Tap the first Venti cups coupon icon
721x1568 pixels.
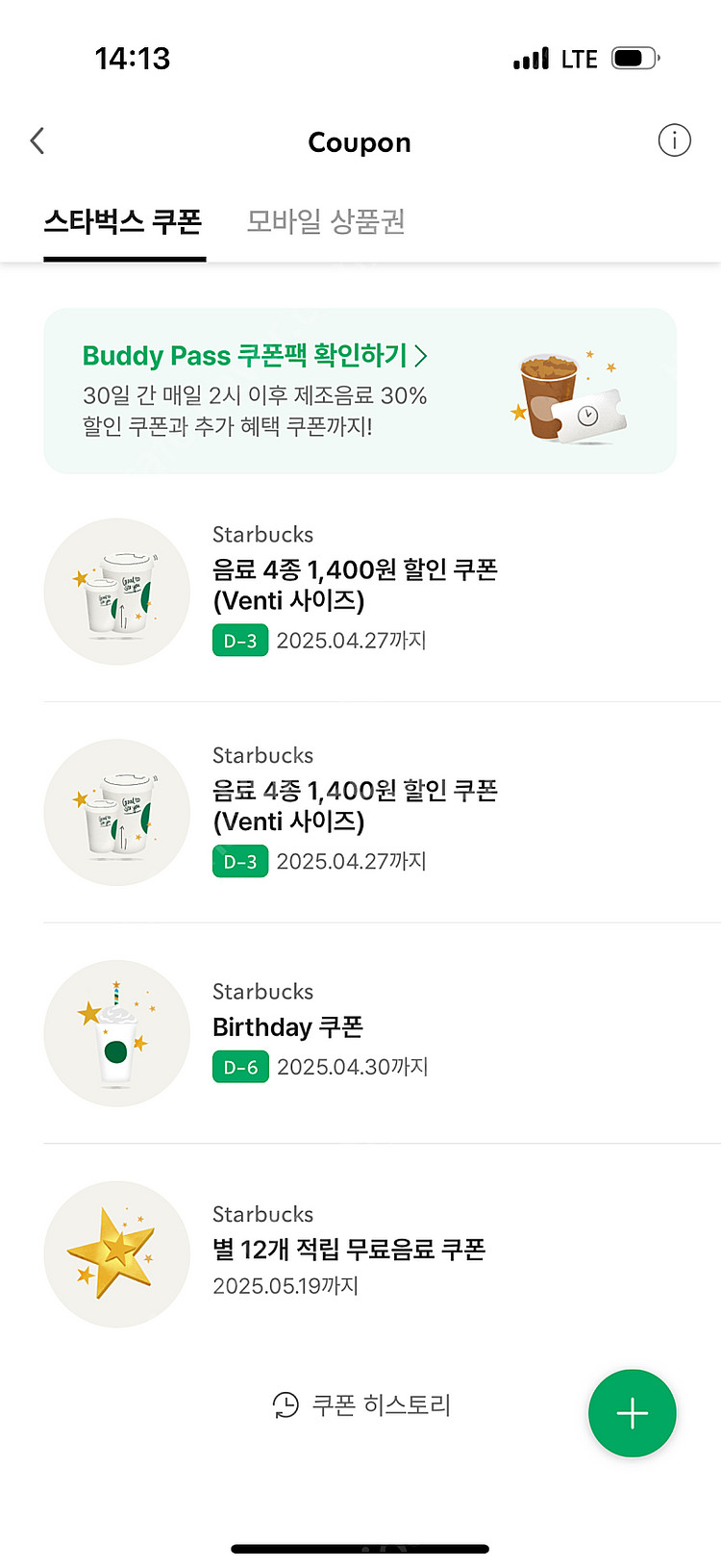coord(116,592)
